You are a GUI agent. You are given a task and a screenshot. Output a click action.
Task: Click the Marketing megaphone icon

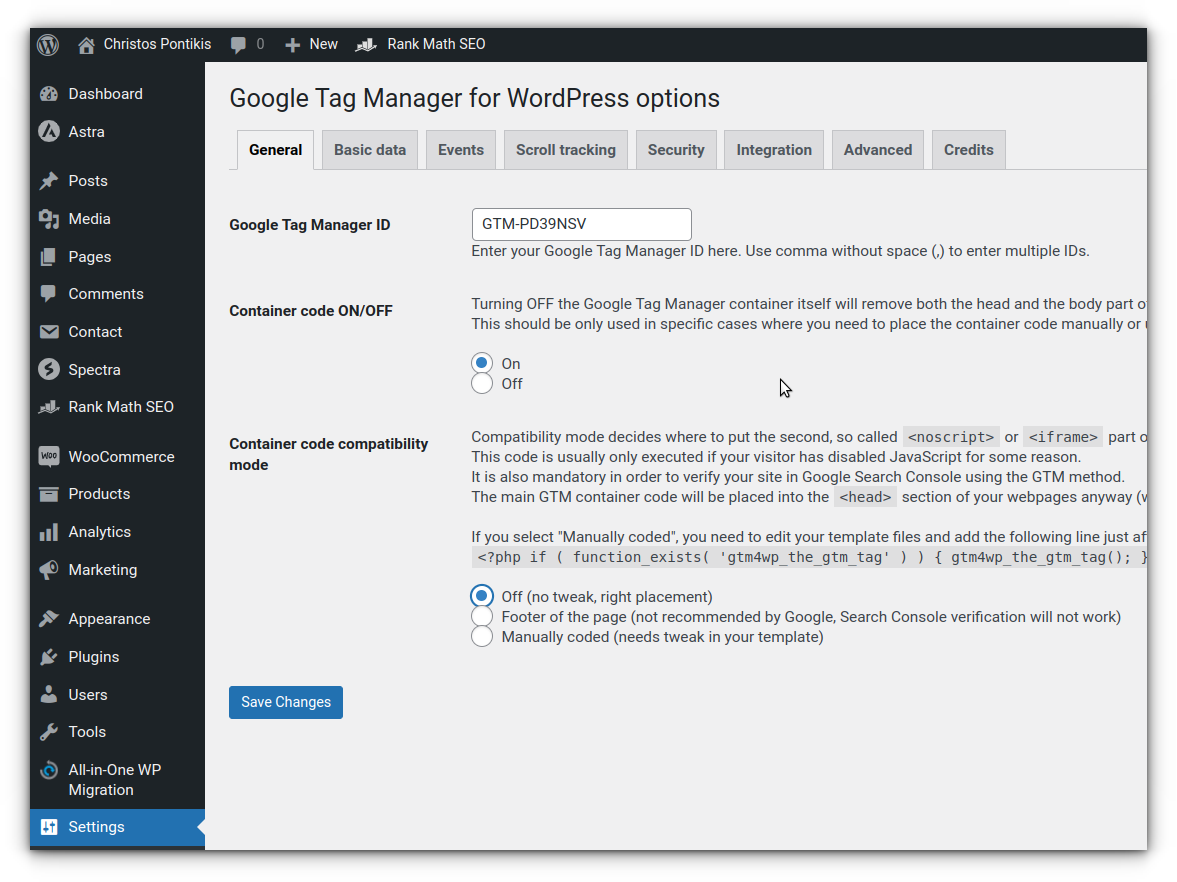point(49,570)
